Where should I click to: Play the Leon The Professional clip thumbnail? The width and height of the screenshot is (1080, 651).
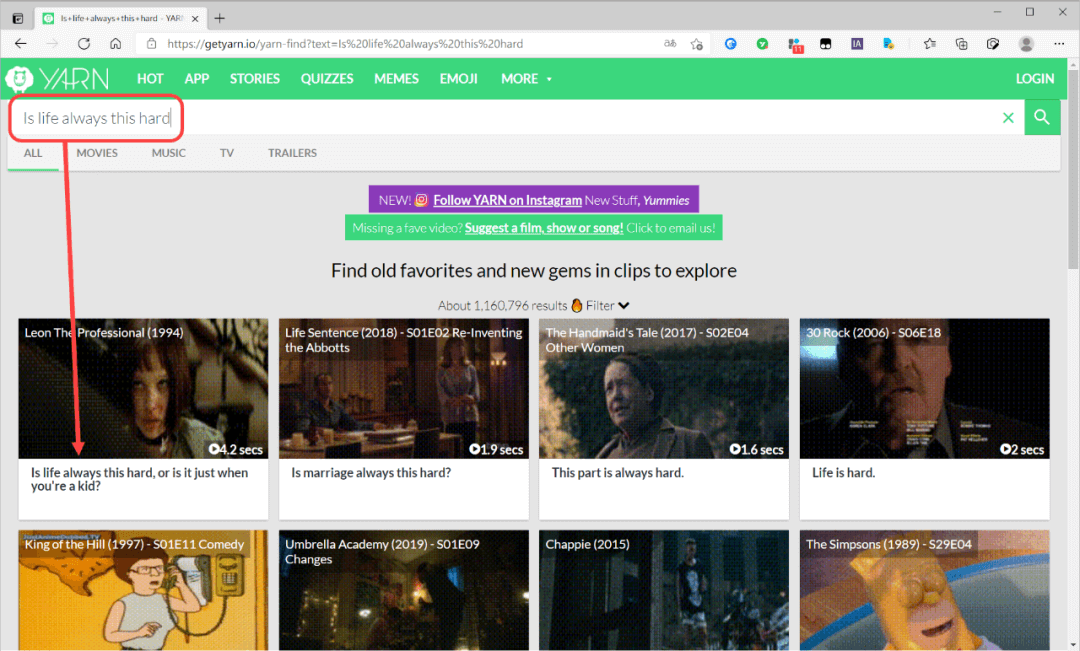[143, 389]
